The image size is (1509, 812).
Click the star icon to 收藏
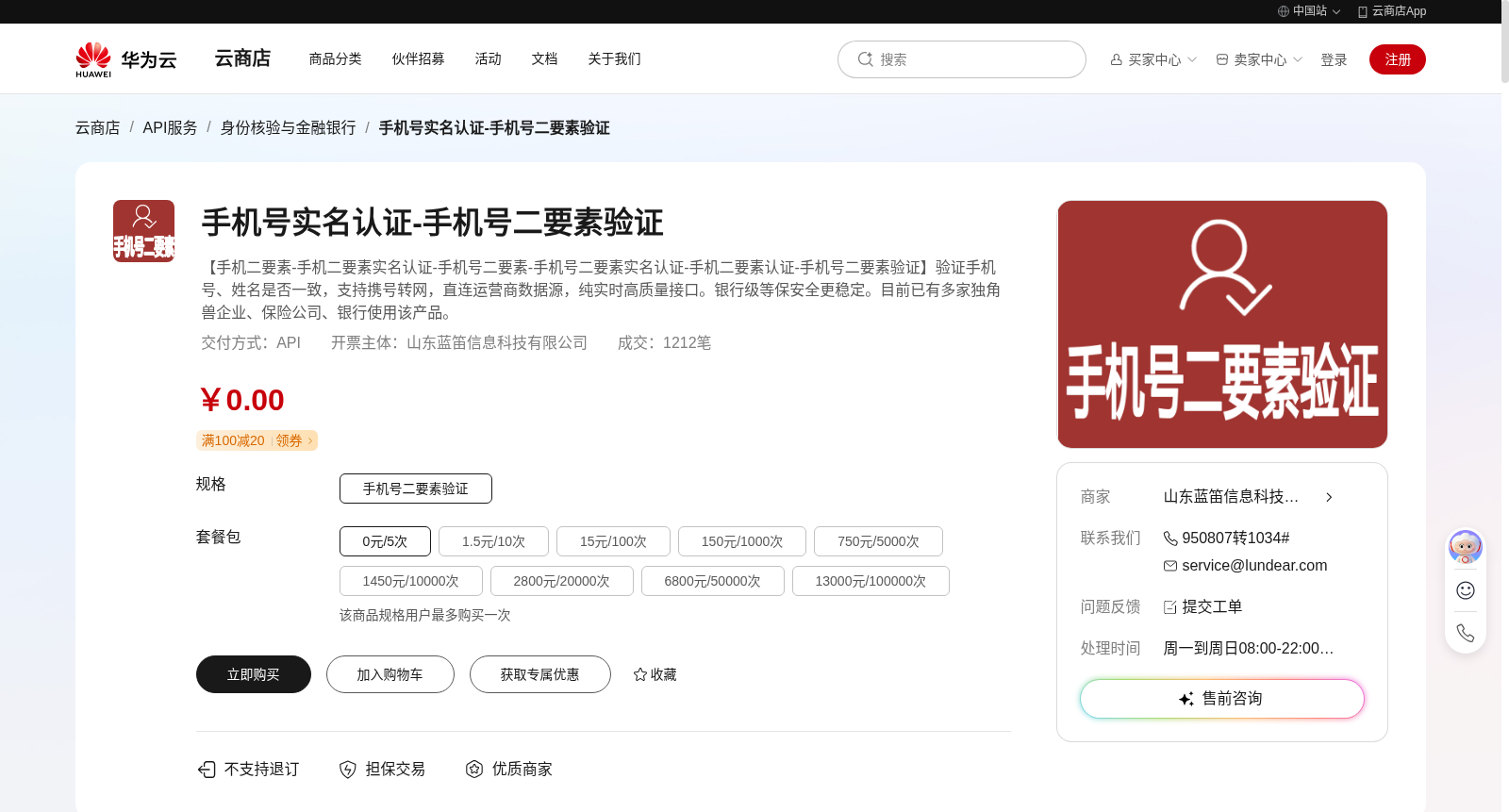pyautogui.click(x=640, y=674)
